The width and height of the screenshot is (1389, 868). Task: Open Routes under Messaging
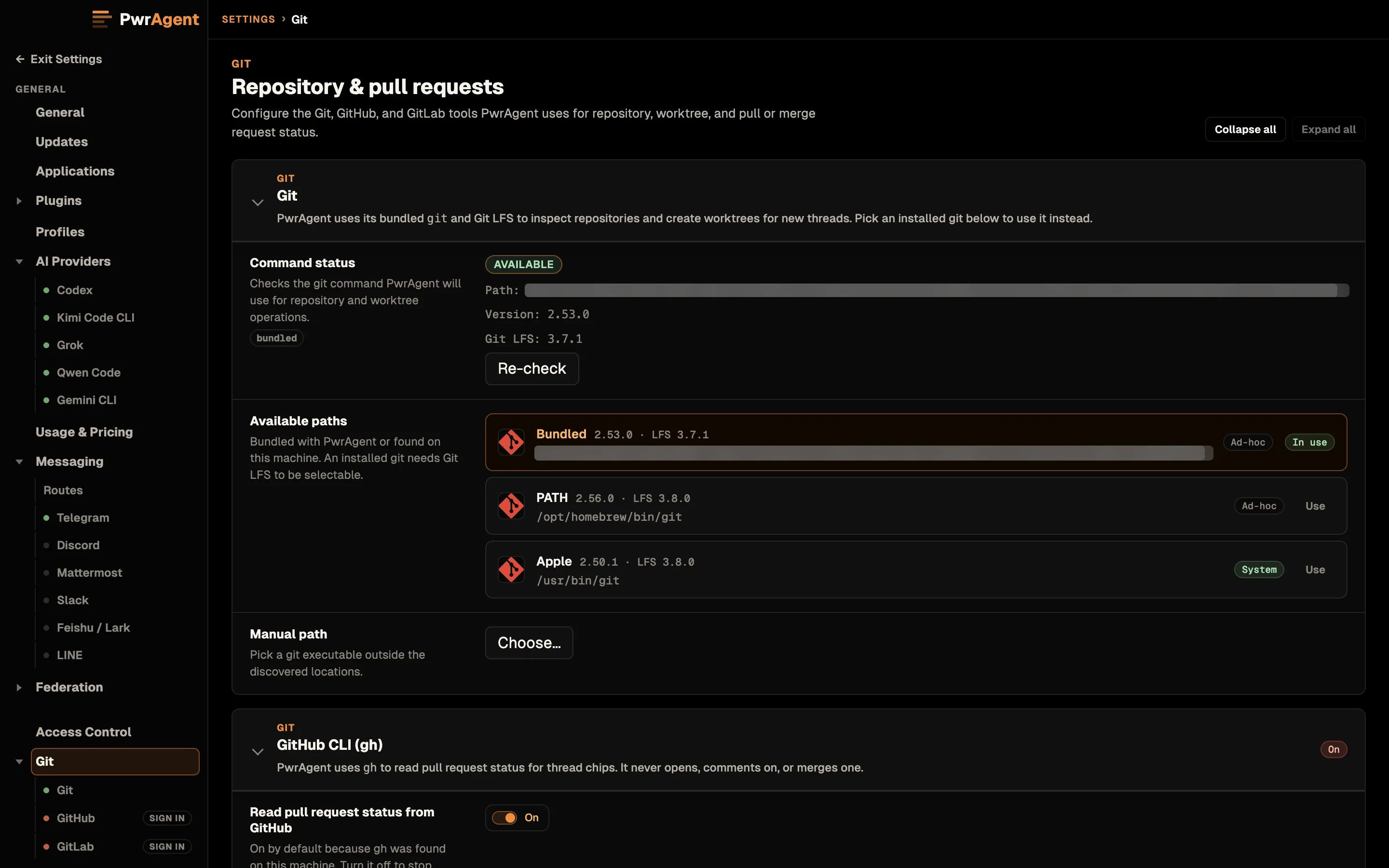coord(63,490)
